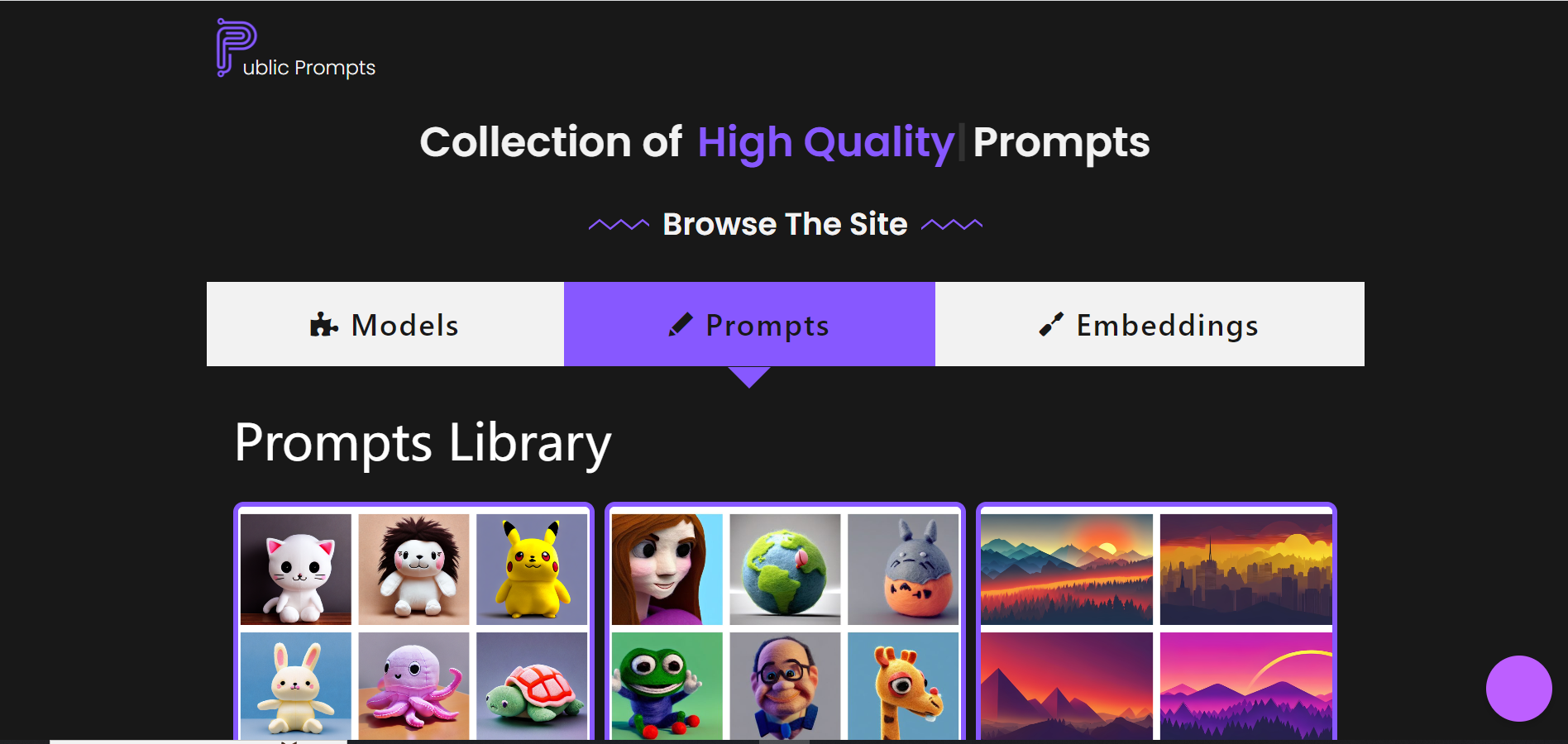This screenshot has height=744, width=1568.
Task: Open the purple octopus plush thumbnail
Action: (x=414, y=686)
